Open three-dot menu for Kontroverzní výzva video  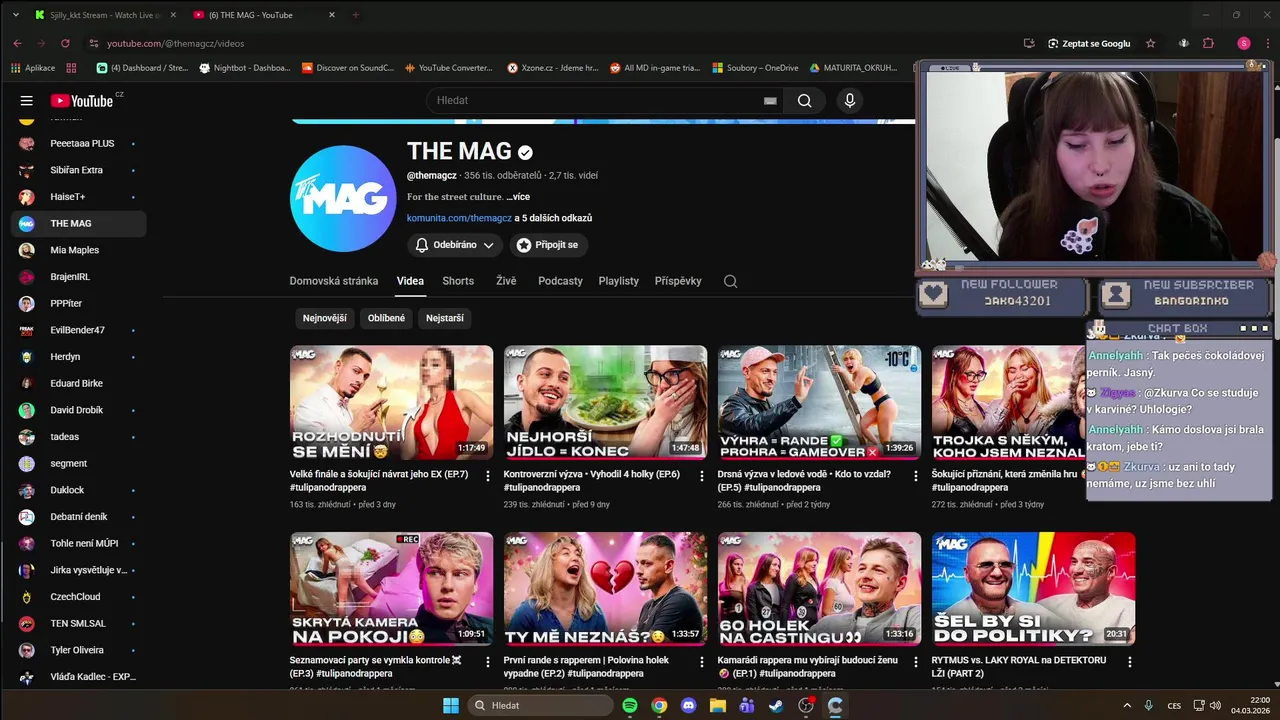click(x=701, y=476)
